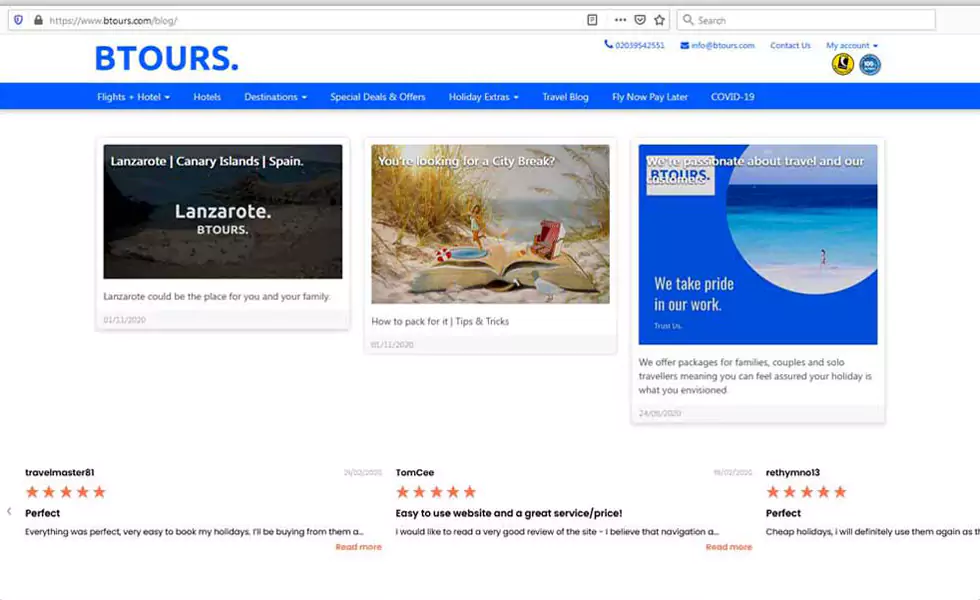Bookmark this page with the star icon
This screenshot has height=600, width=980.
[x=659, y=20]
